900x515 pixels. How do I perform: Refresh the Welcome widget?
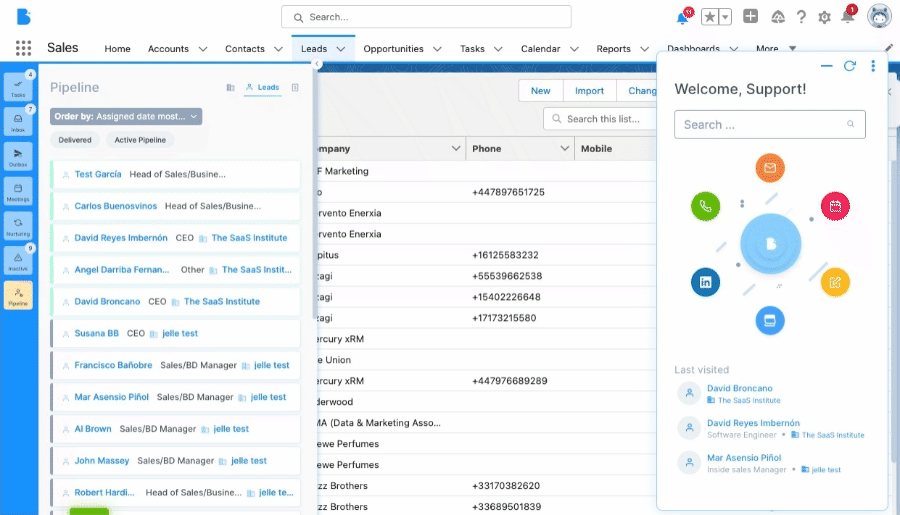(x=849, y=66)
